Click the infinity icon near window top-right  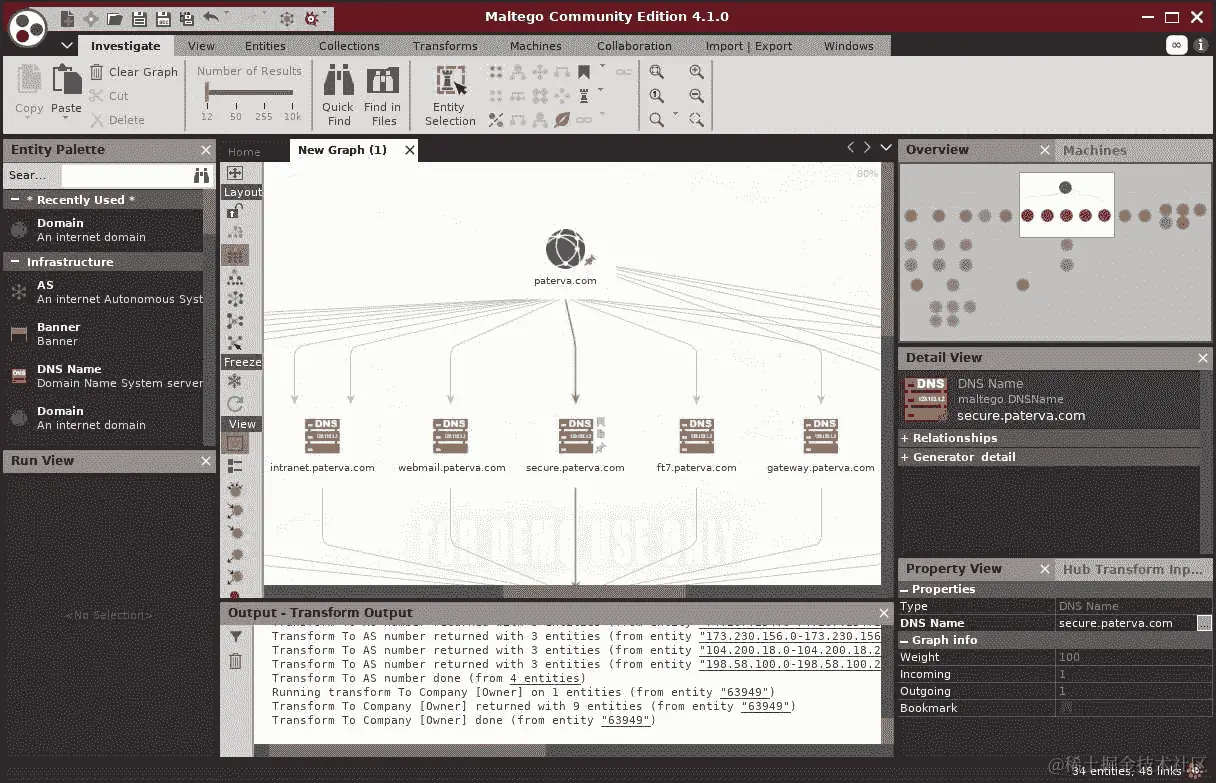tap(1177, 46)
